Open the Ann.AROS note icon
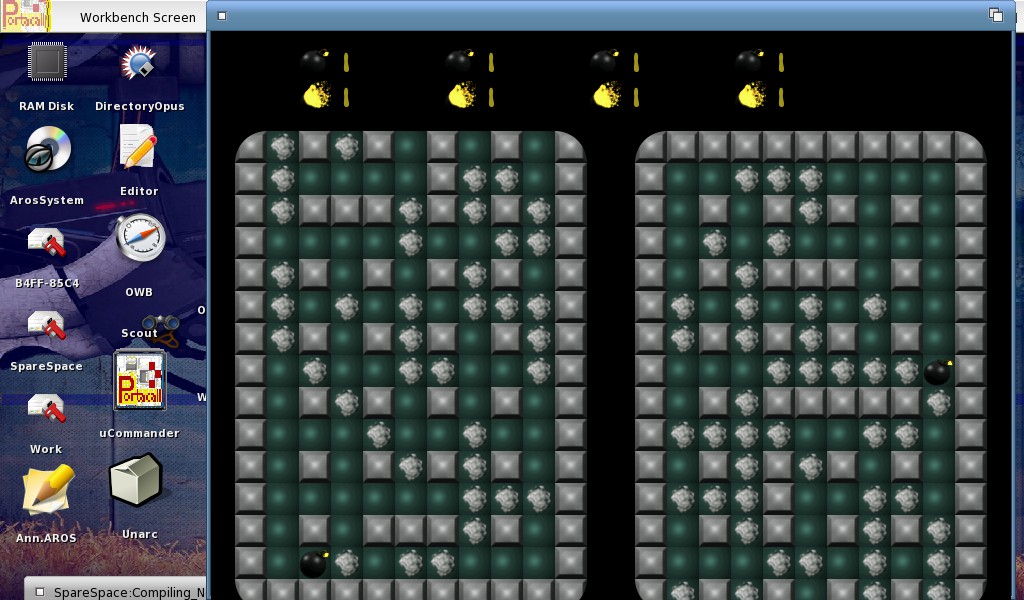 pyautogui.click(x=48, y=490)
